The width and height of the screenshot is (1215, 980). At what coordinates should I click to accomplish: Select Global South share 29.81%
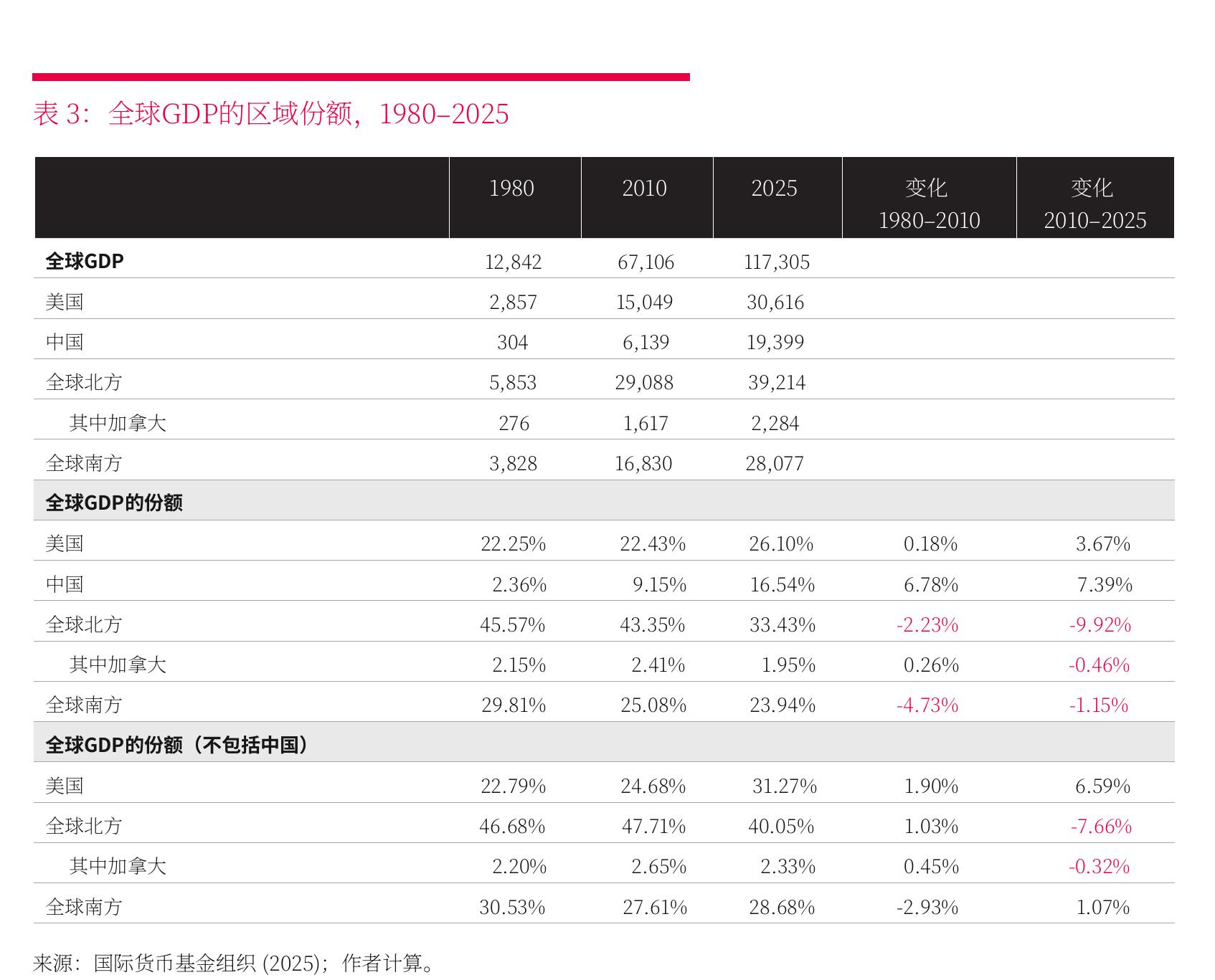click(x=514, y=705)
